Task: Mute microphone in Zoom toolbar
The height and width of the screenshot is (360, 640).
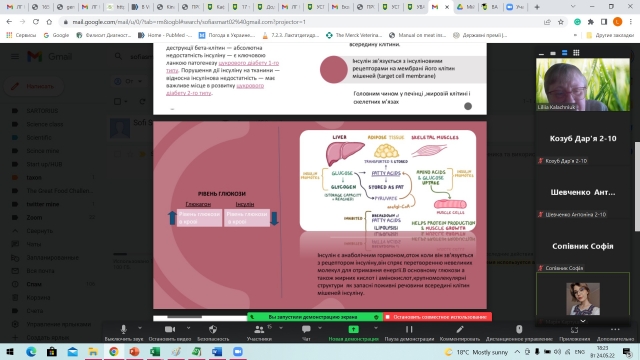Action: click(123, 329)
